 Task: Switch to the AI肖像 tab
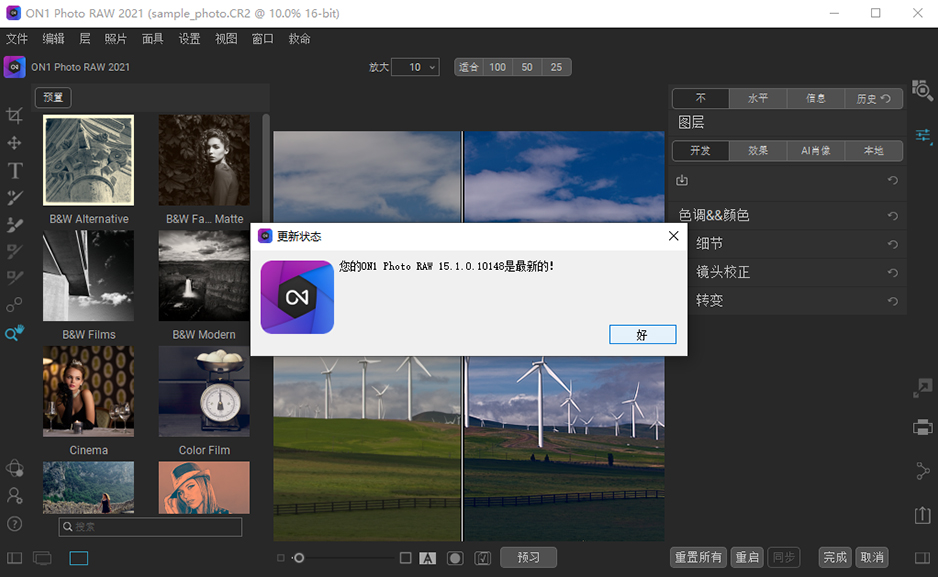click(x=815, y=151)
